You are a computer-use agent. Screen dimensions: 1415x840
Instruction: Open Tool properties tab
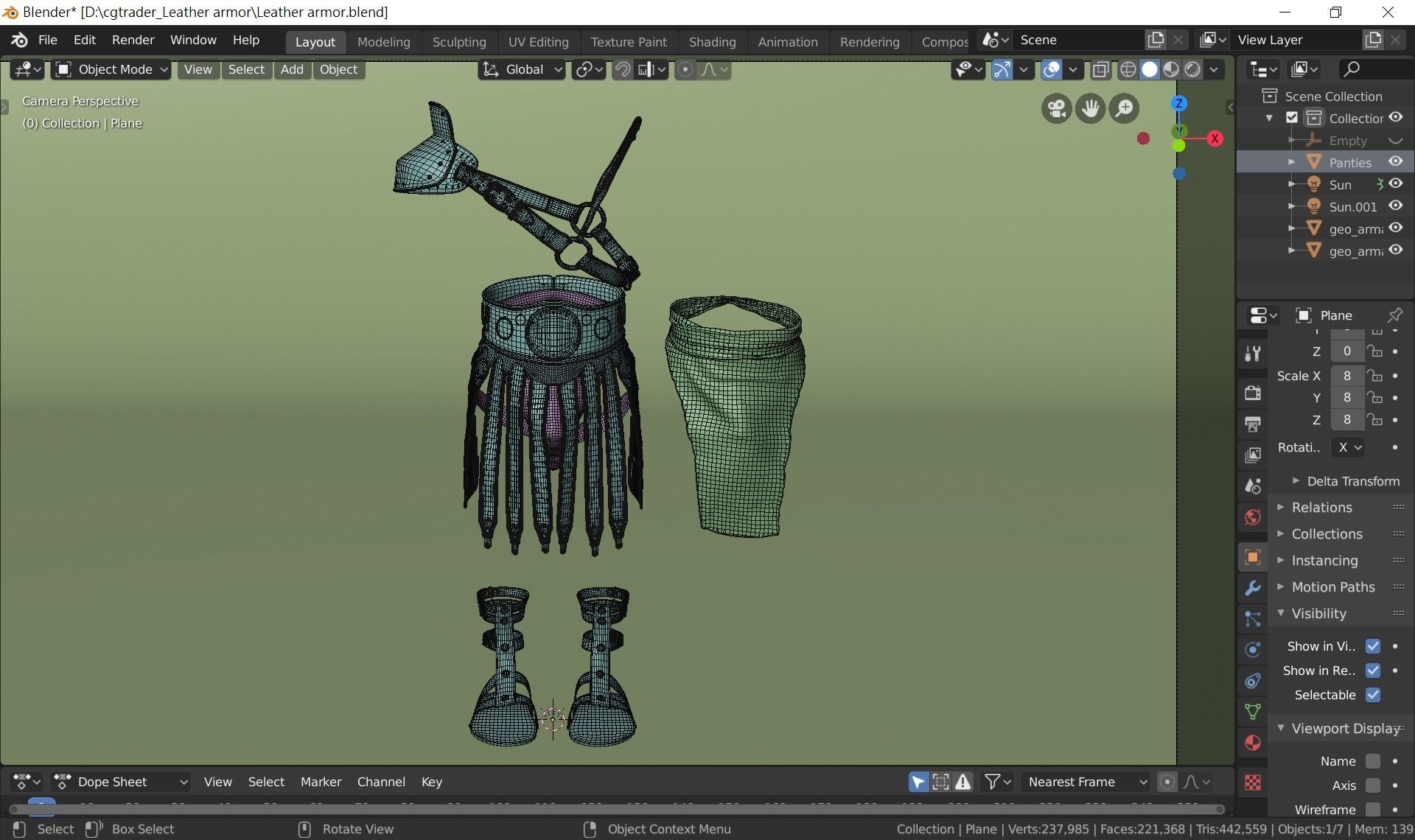pyautogui.click(x=1253, y=354)
